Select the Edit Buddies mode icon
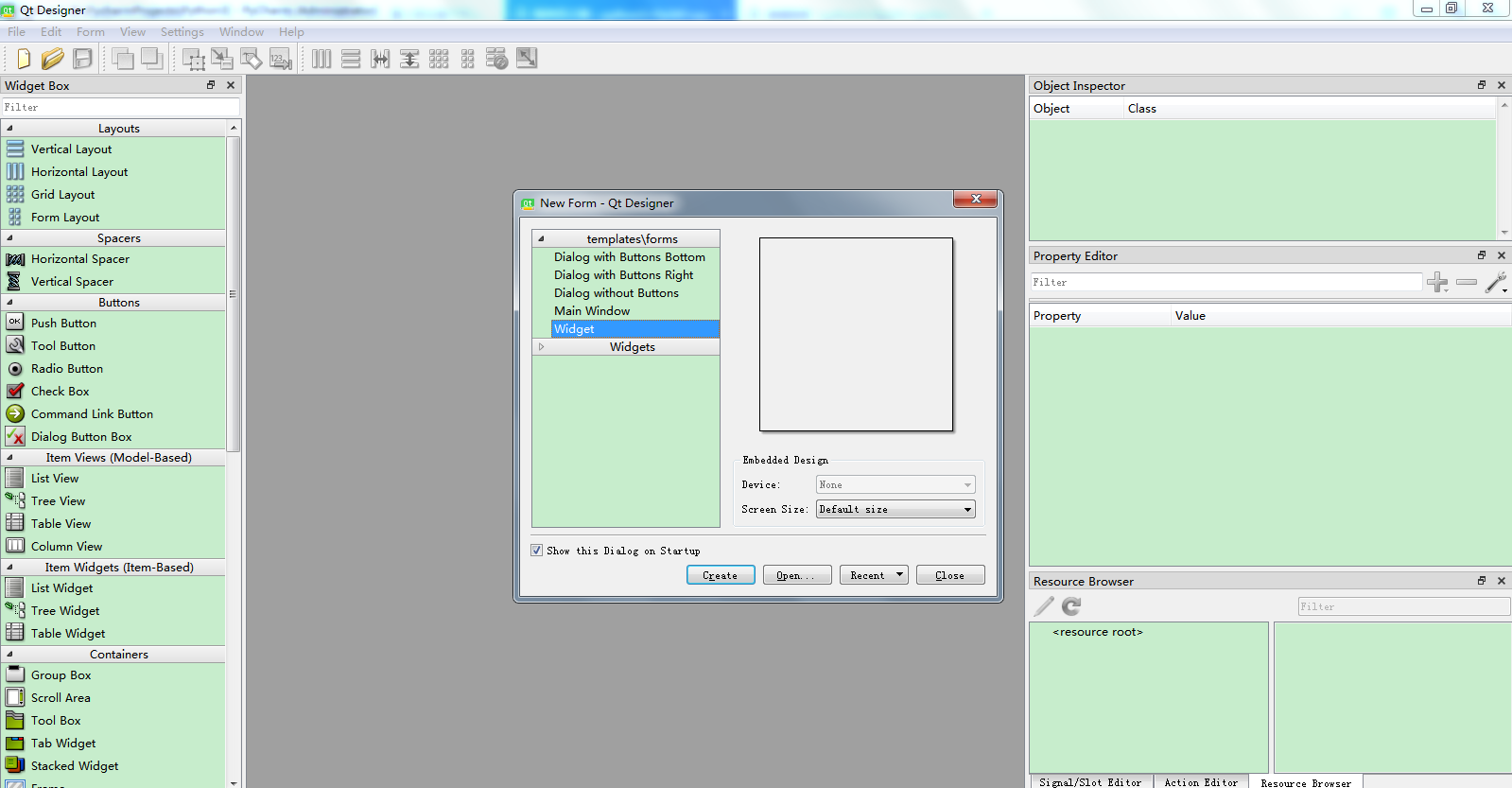1512x788 pixels. click(252, 59)
